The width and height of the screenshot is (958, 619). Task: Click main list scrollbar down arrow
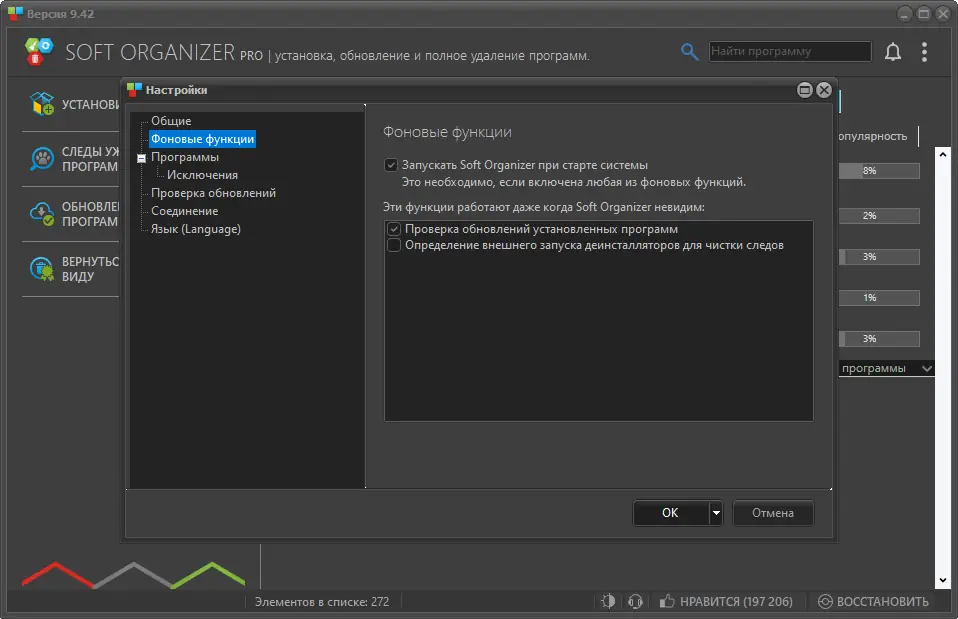coord(943,581)
